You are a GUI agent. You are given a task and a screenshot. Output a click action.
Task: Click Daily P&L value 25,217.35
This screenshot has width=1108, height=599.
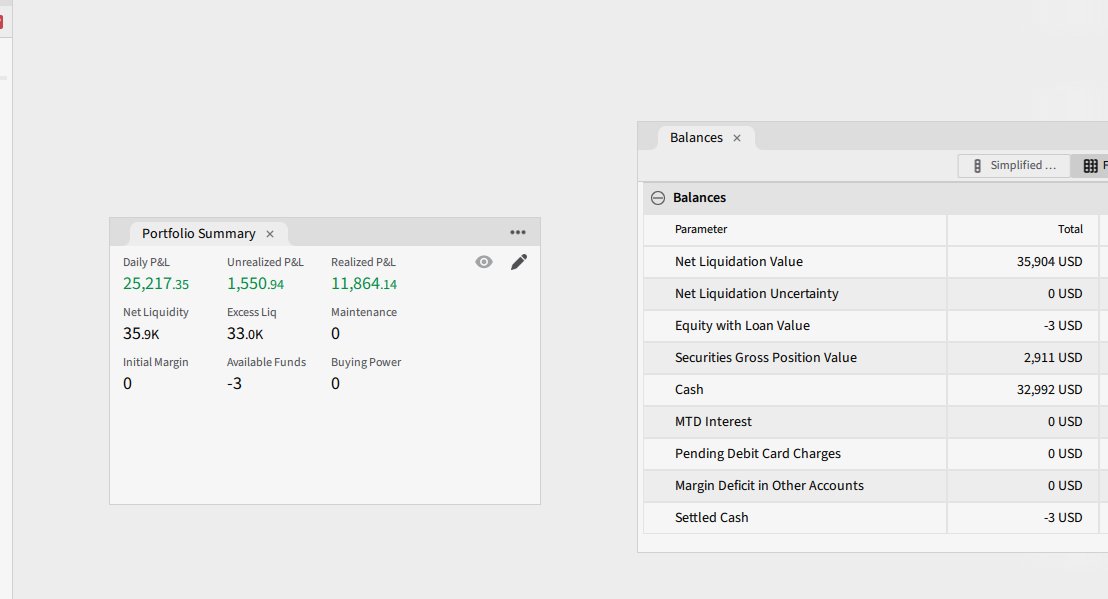[156, 284]
